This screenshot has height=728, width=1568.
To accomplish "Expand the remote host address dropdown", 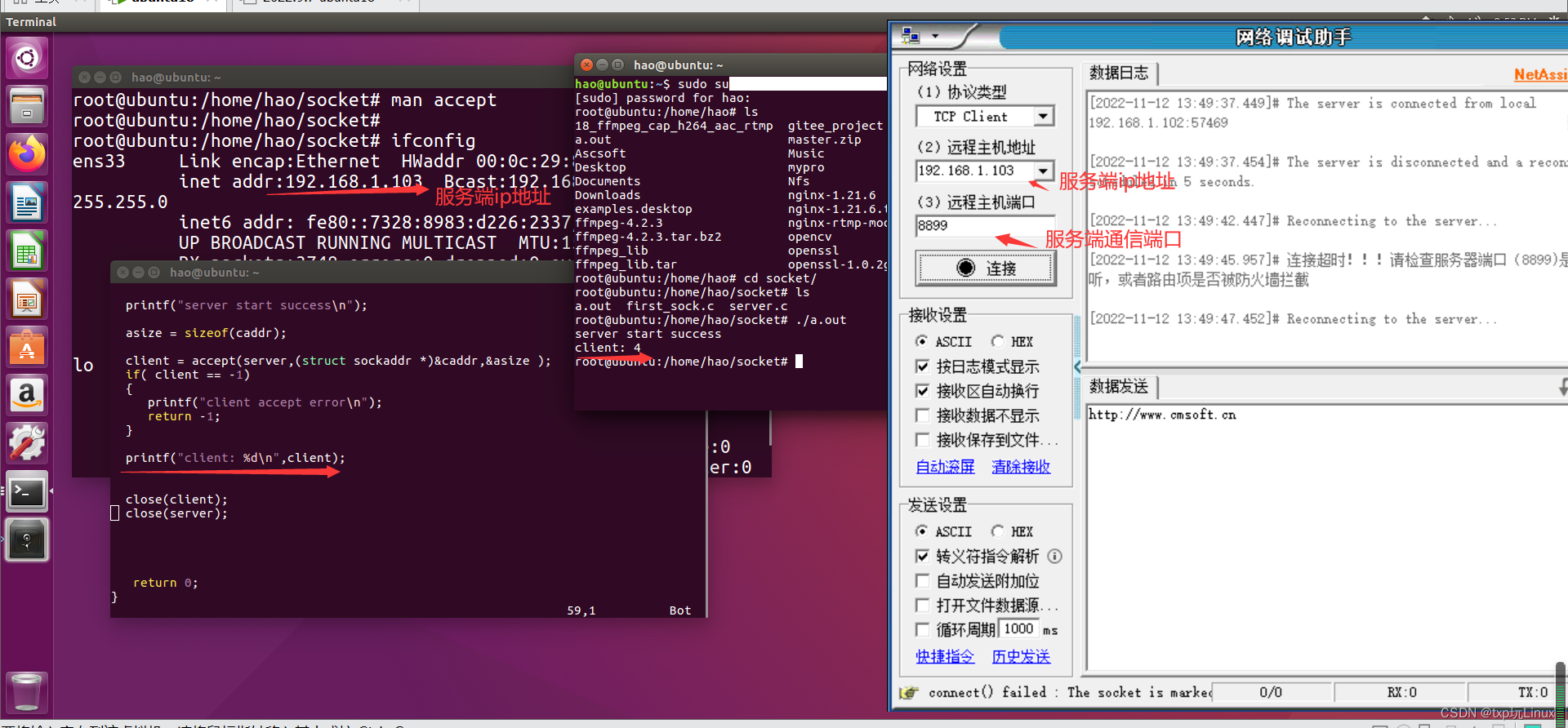I will (1043, 171).
